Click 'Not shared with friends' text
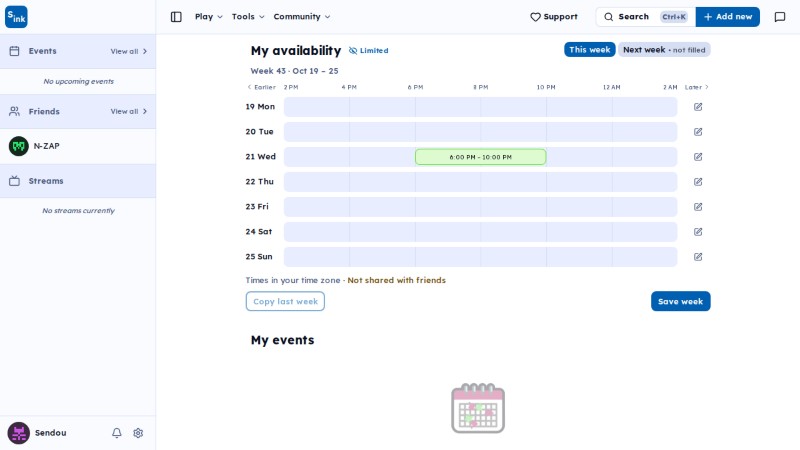 tap(396, 280)
